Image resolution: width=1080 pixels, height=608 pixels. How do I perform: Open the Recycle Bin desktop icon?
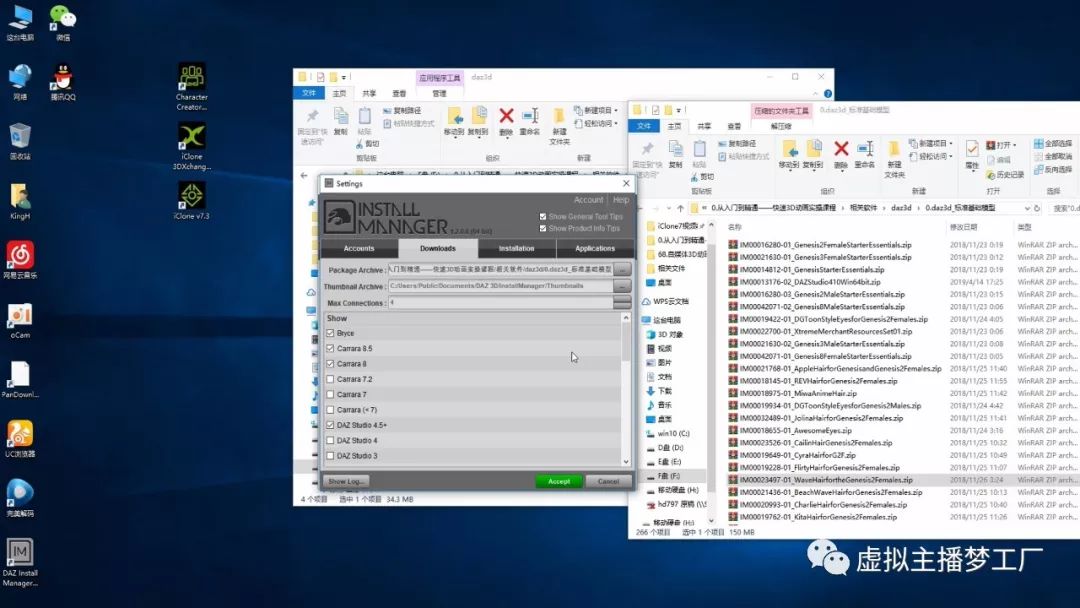[x=20, y=141]
